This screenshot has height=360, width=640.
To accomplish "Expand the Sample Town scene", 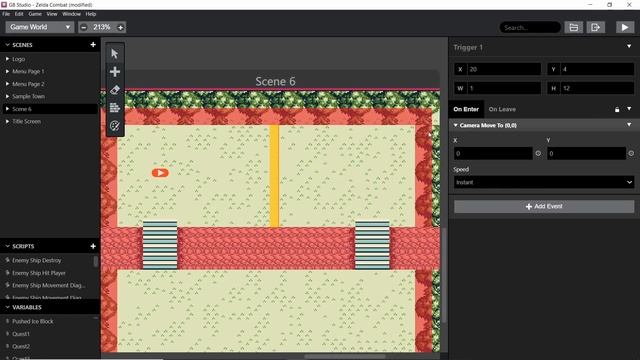I will [x=7, y=96].
